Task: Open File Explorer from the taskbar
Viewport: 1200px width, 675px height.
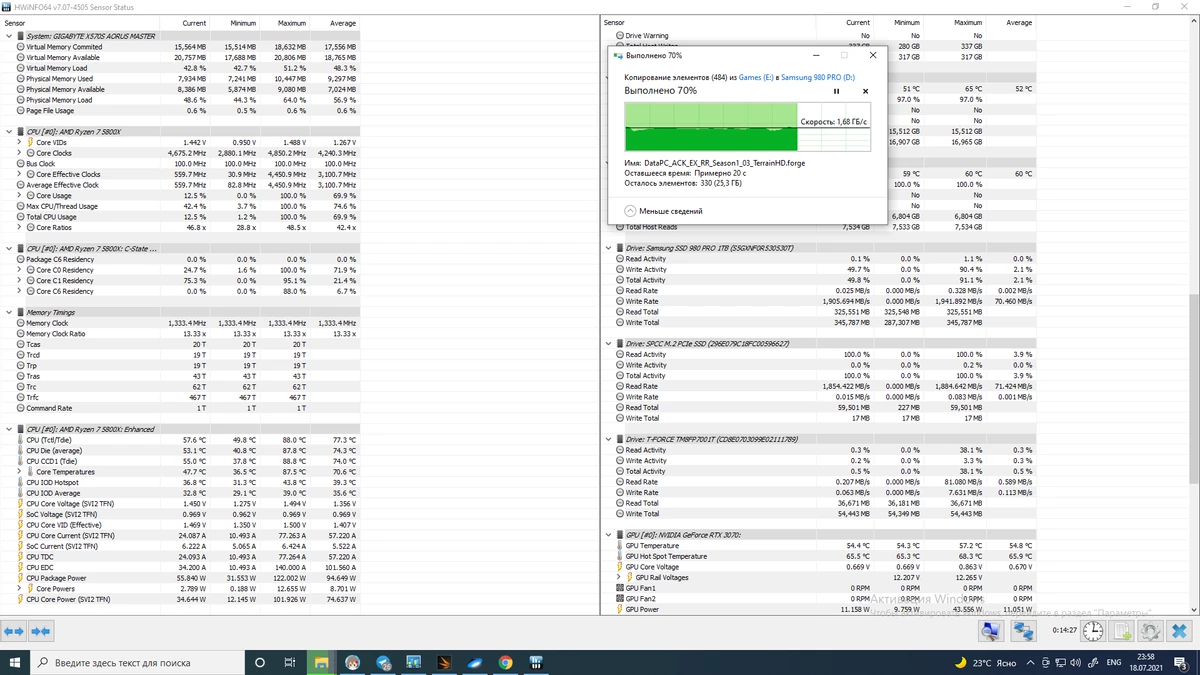Action: coord(321,662)
